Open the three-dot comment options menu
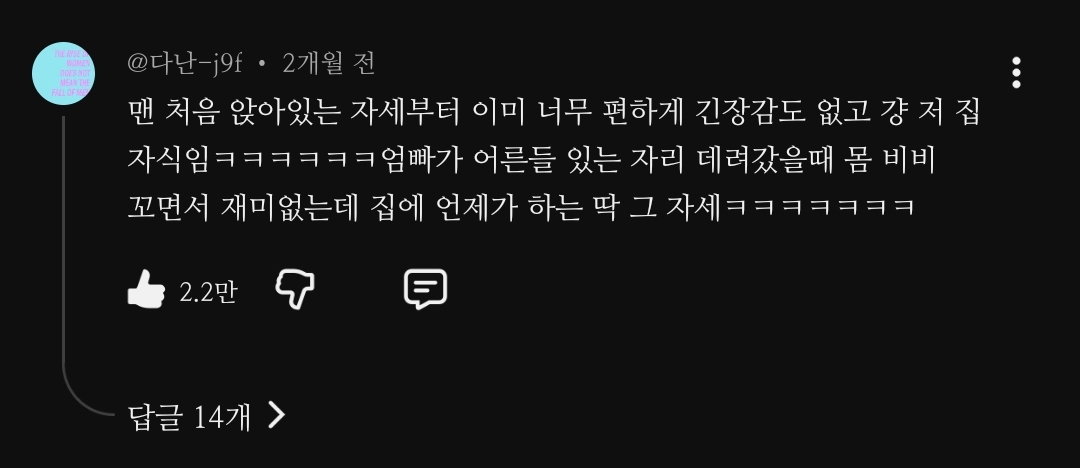This screenshot has width=1080, height=468. pyautogui.click(x=1016, y=73)
